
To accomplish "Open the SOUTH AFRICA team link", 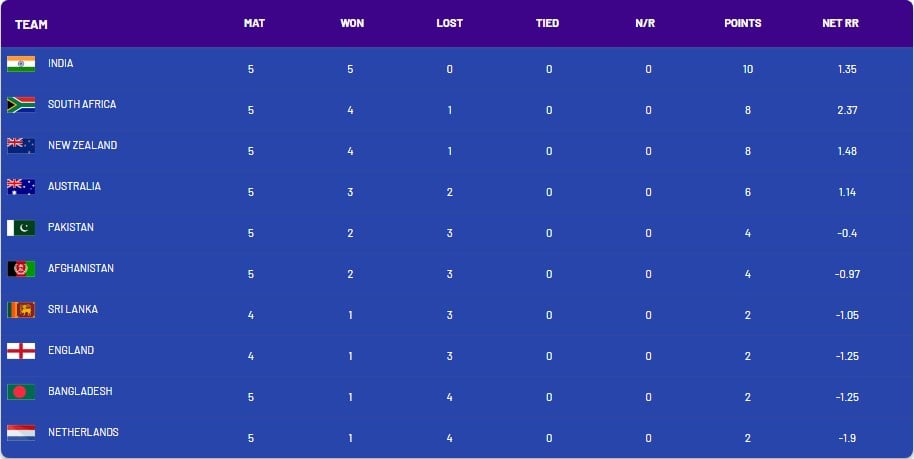I will tap(82, 104).
